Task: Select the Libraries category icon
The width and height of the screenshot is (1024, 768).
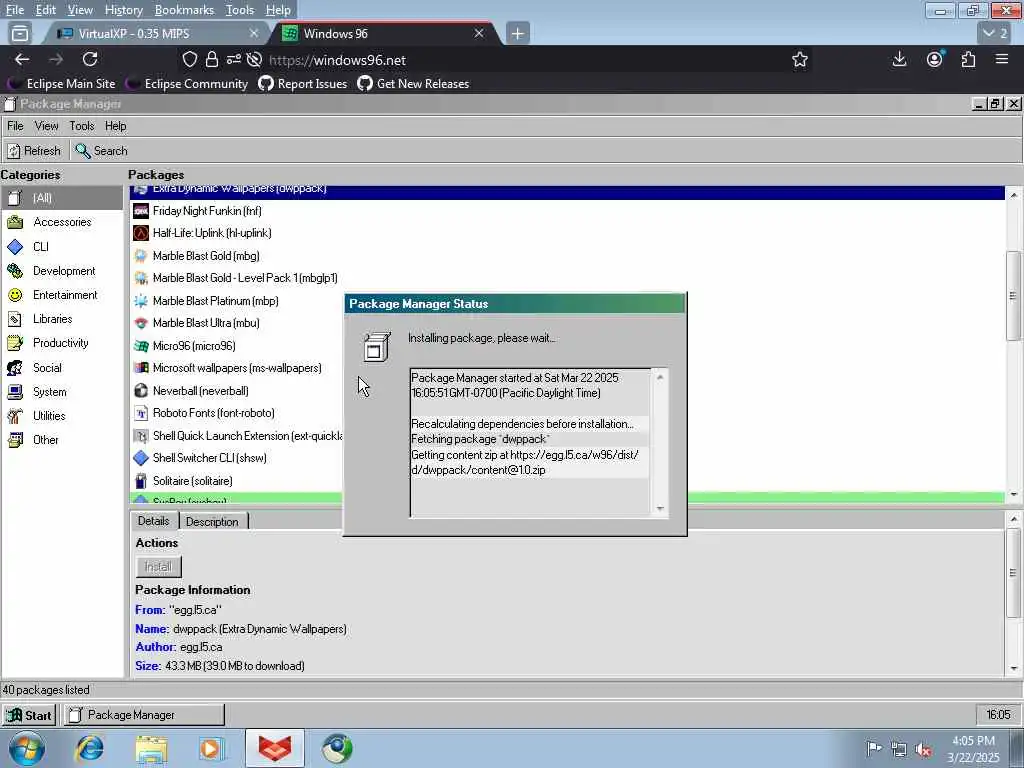Action: [15, 319]
